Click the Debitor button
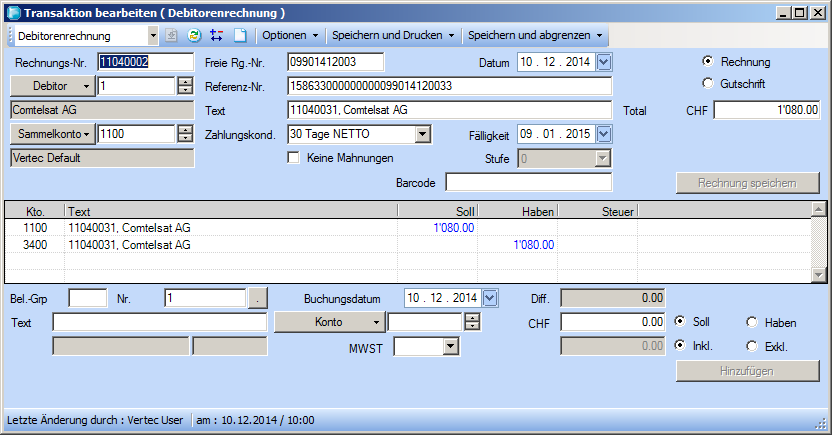832x435 pixels. click(50, 86)
